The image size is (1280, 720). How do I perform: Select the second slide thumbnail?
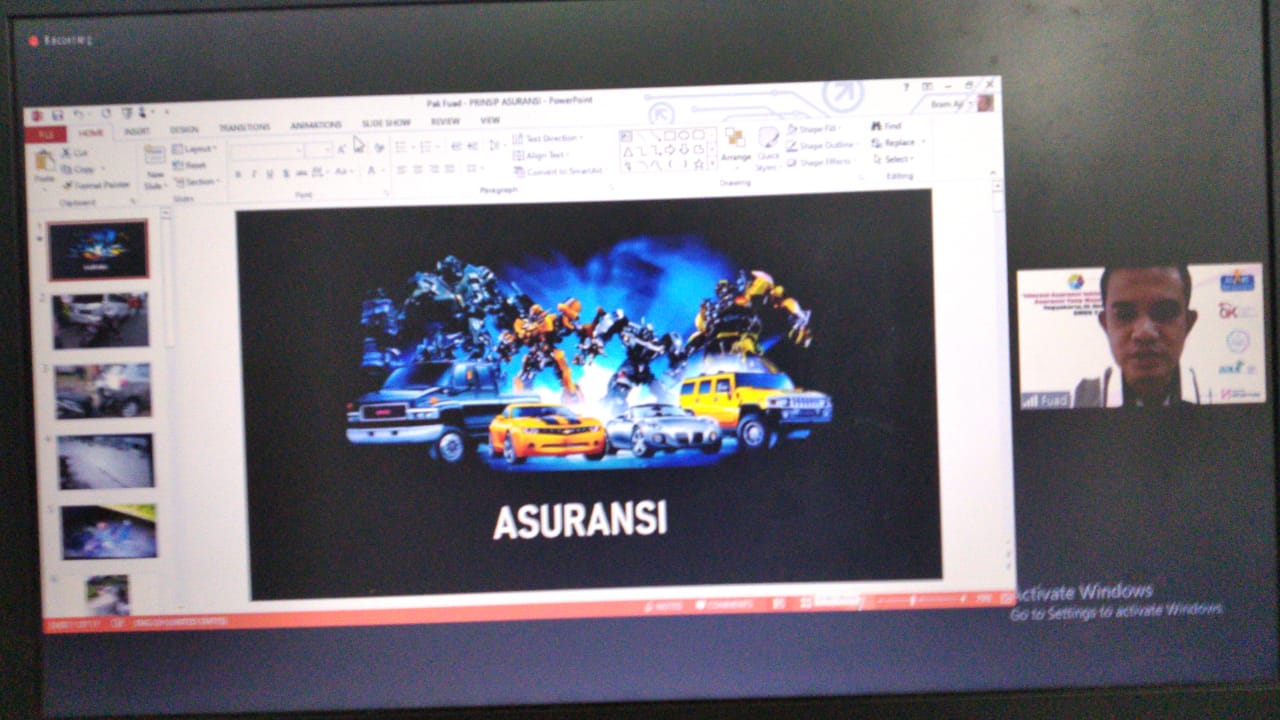(100, 320)
